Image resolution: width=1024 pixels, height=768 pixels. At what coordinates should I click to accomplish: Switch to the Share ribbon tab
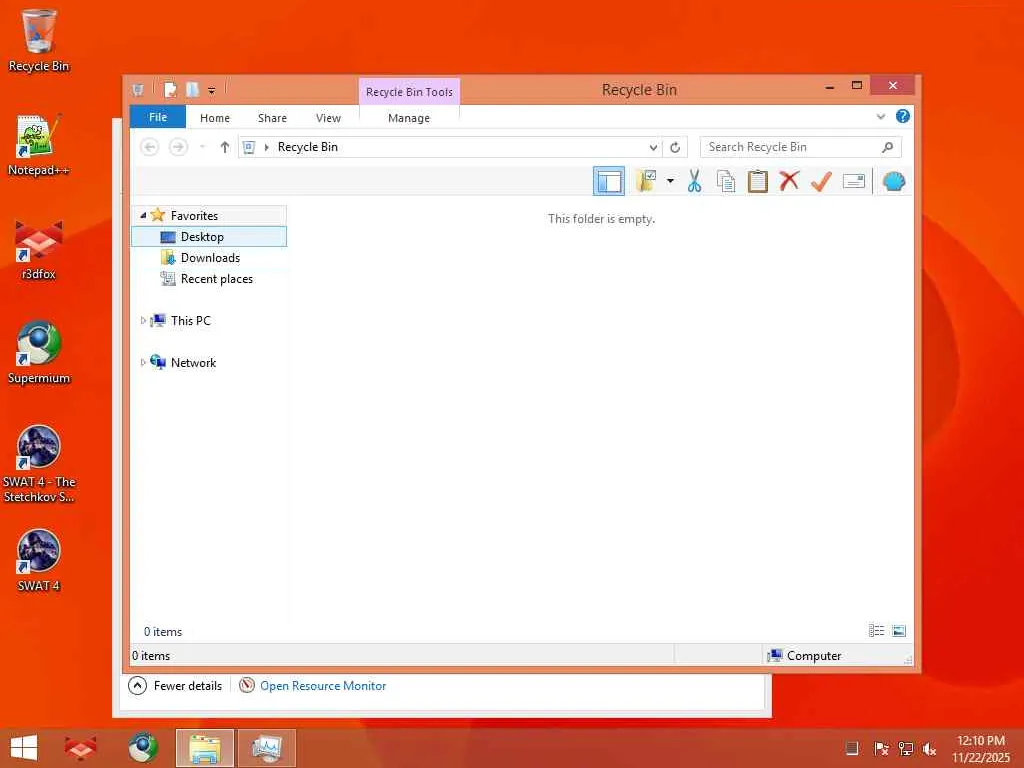pyautogui.click(x=272, y=118)
